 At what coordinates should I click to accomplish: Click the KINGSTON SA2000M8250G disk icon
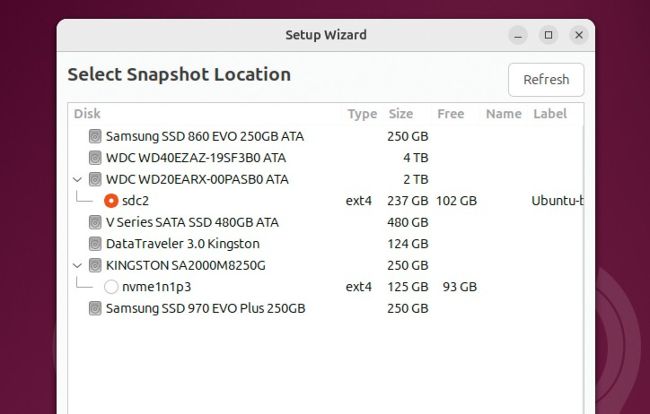[x=95, y=266]
